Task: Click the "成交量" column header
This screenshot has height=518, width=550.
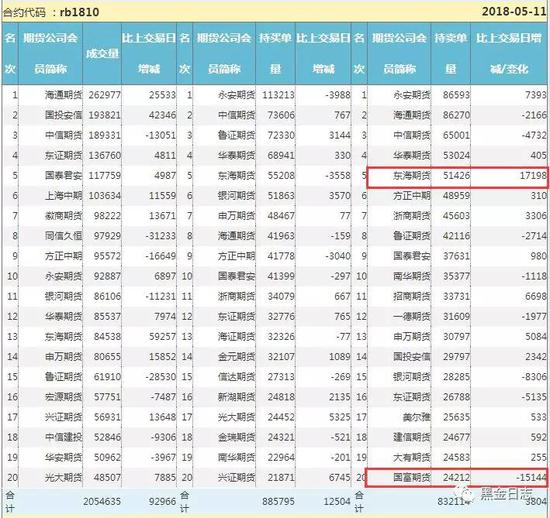Action: (102, 53)
